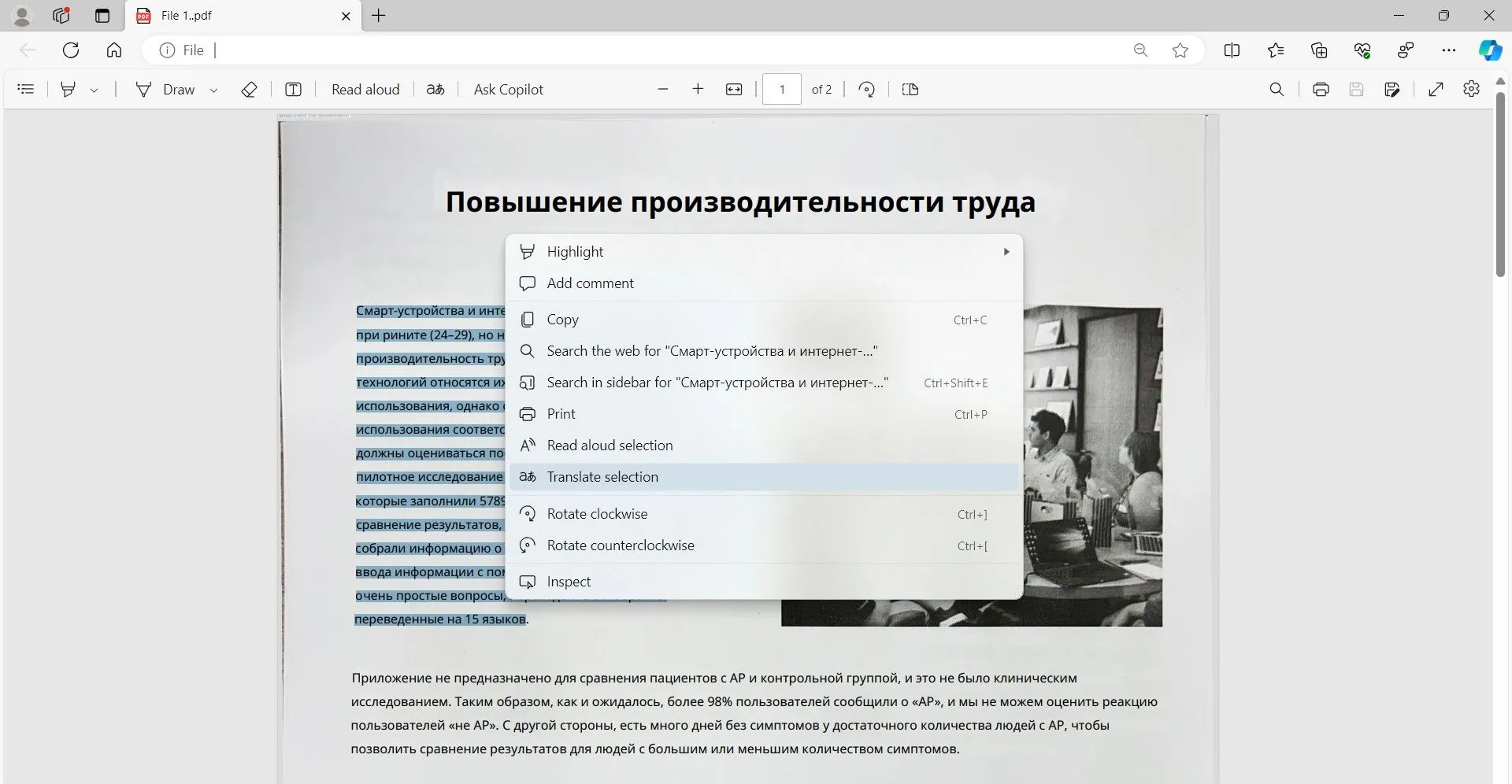Print the PDF using the toolbar icon
Image resolution: width=1512 pixels, height=784 pixels.
(1321, 89)
